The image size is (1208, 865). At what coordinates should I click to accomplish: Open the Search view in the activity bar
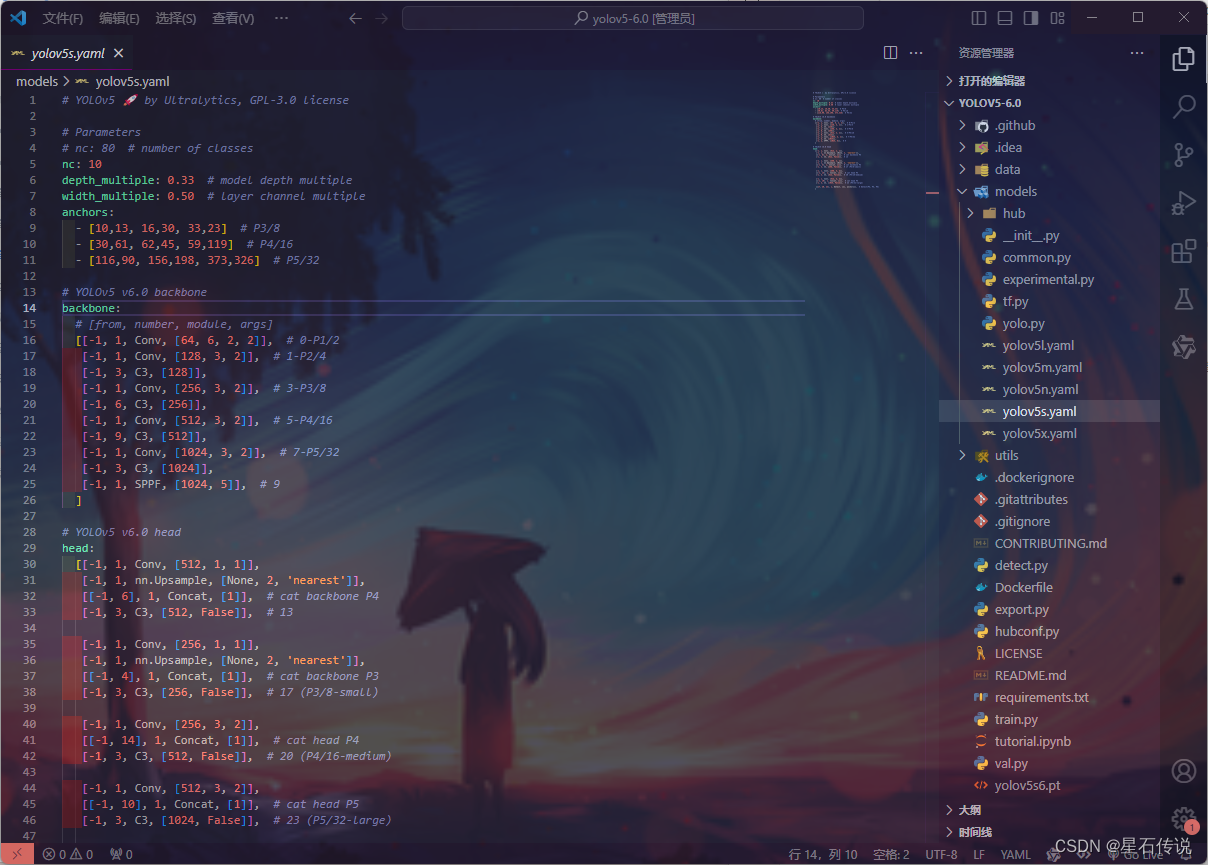click(x=1184, y=107)
